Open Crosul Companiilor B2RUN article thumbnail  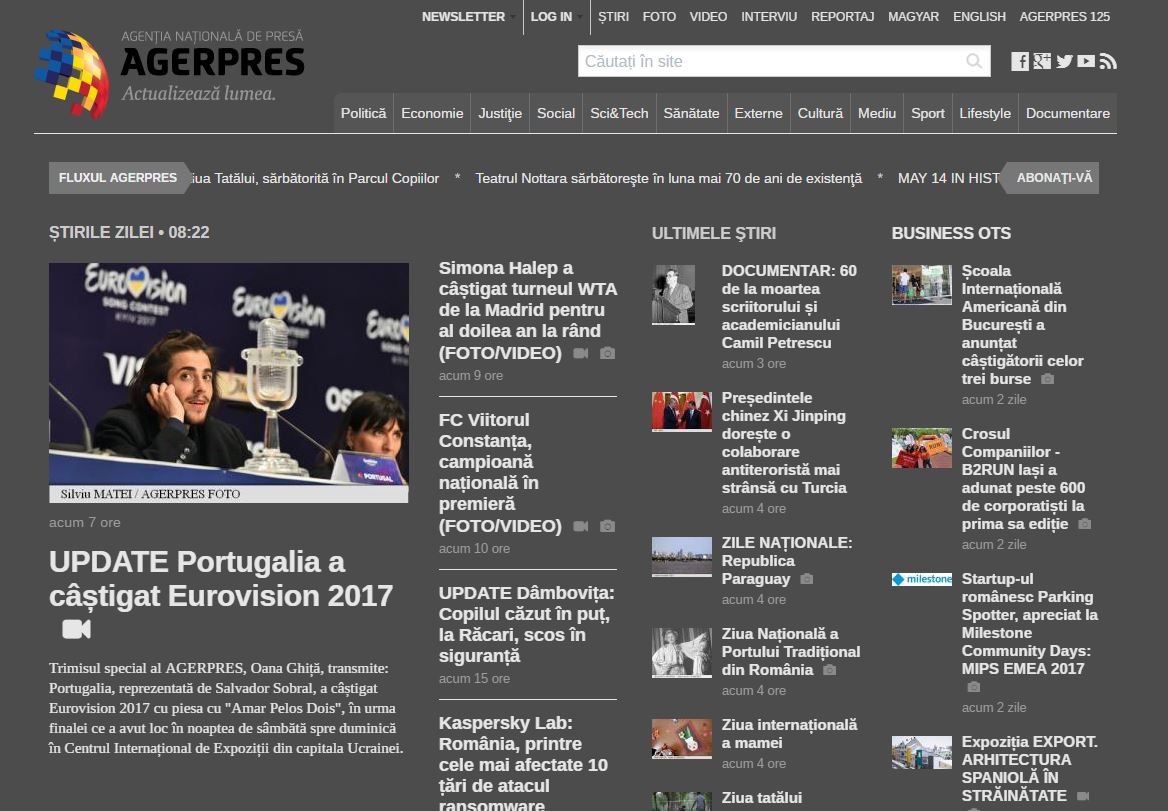922,448
